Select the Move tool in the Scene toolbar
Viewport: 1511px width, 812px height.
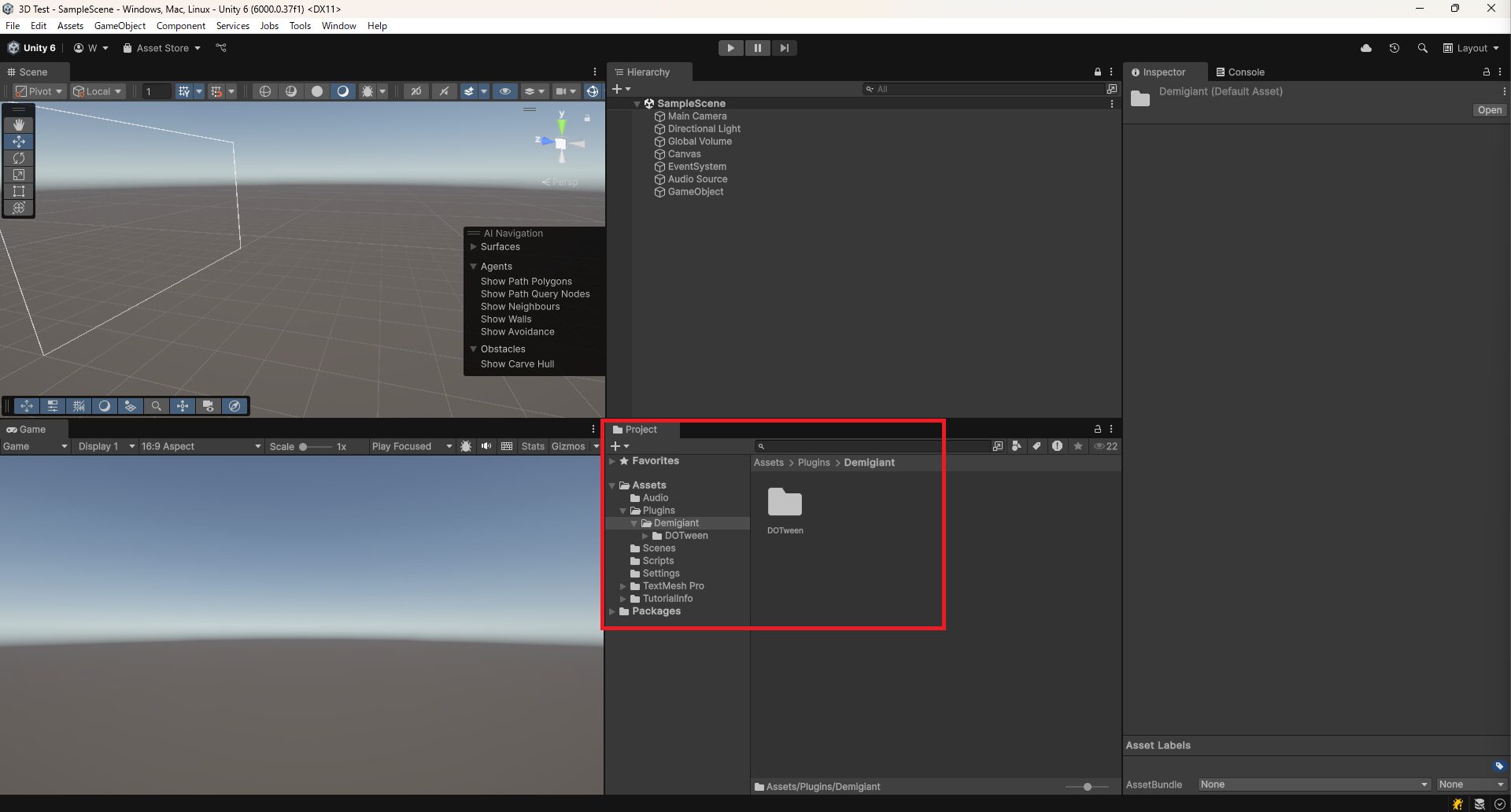[18, 142]
